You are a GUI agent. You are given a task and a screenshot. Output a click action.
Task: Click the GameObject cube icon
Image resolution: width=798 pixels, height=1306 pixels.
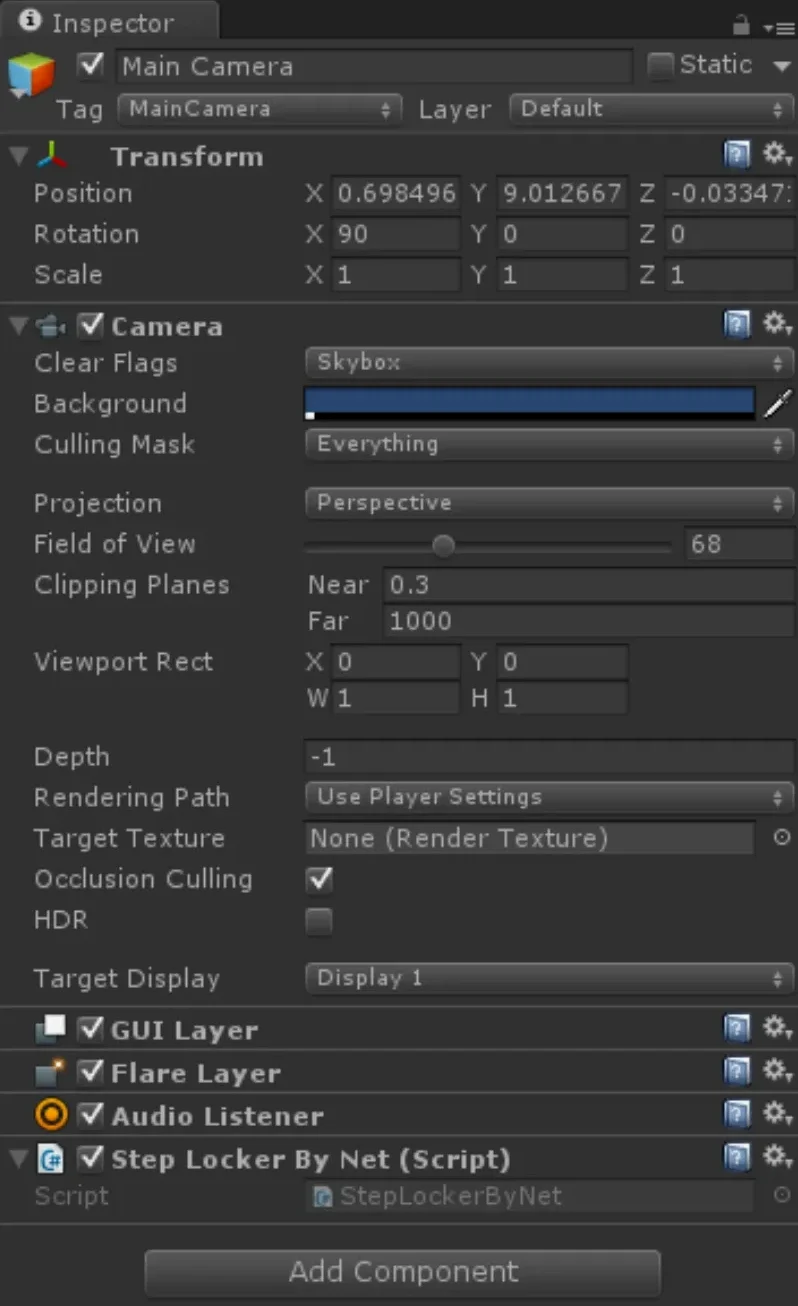(31, 76)
